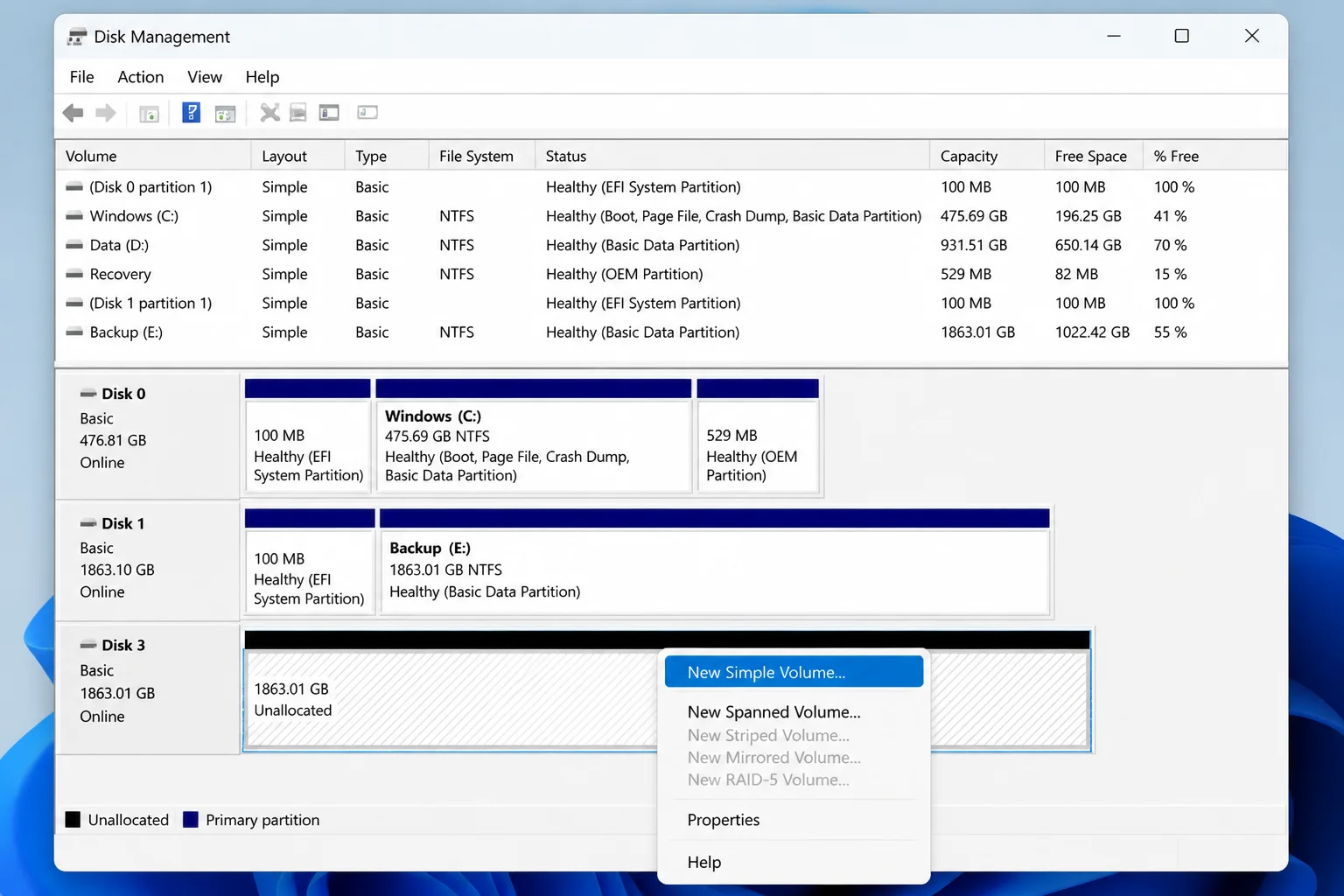
Task: Click the Disk 0 header panel
Action: pos(148,436)
